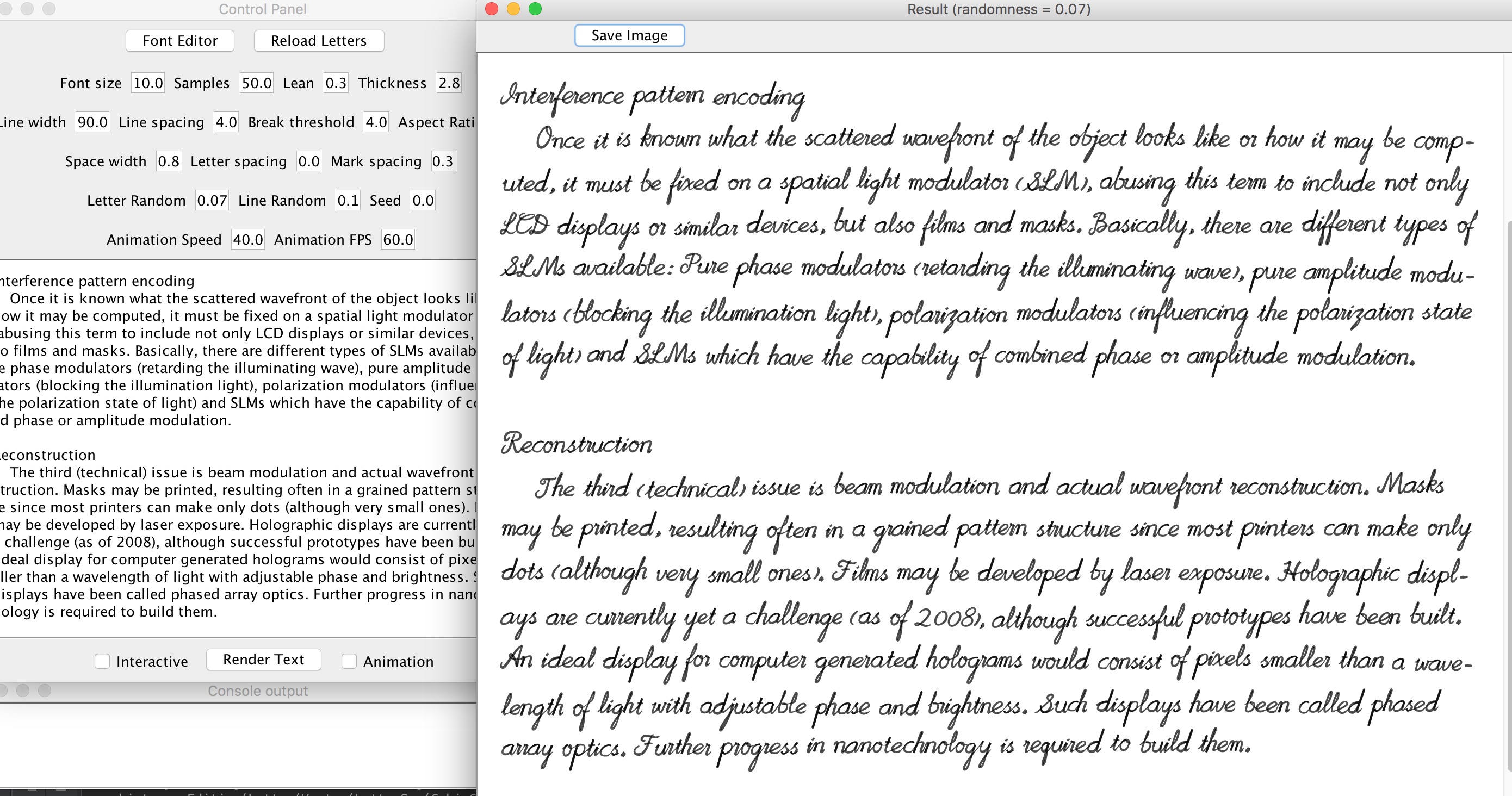The height and width of the screenshot is (796, 1512).
Task: Select the Samples value field
Action: coord(257,83)
